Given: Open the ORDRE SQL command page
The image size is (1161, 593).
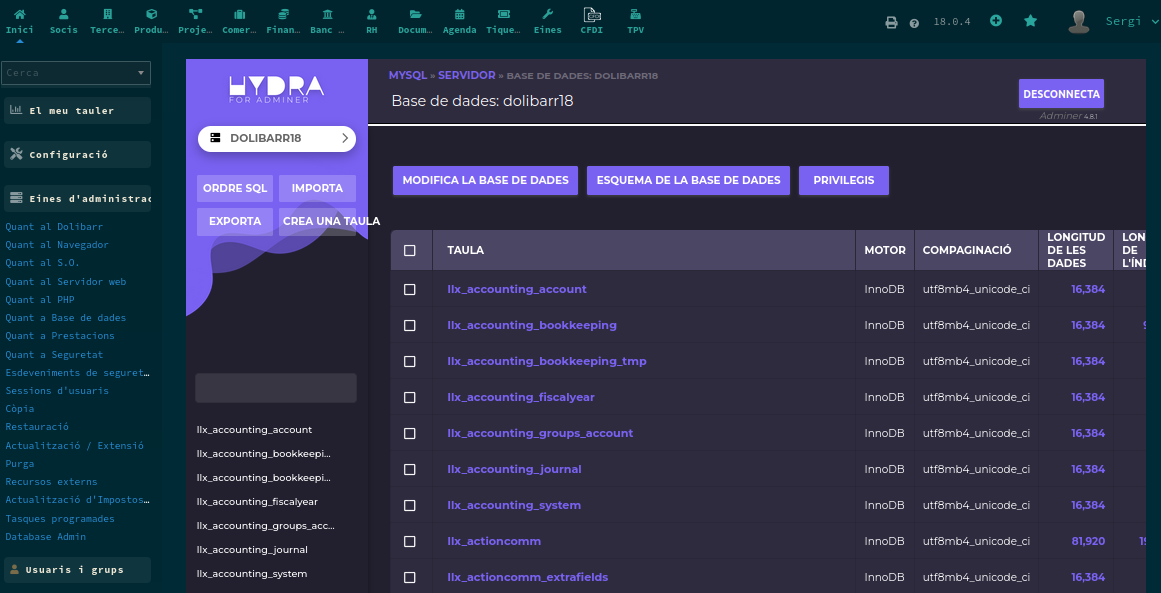Looking at the screenshot, I should [235, 189].
